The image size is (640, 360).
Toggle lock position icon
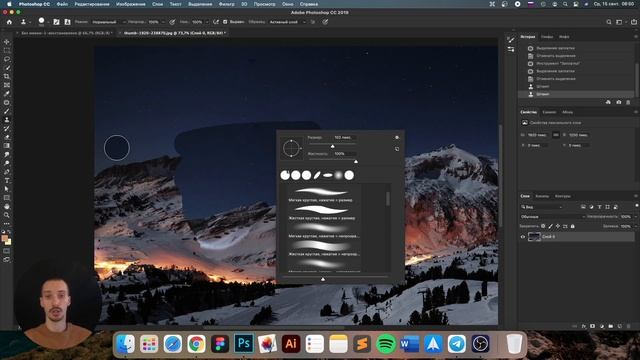(x=558, y=226)
